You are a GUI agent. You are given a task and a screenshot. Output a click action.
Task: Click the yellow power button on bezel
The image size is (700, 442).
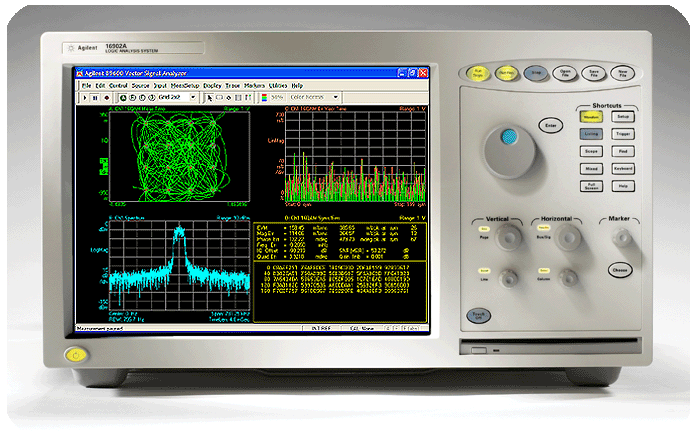(x=76, y=355)
